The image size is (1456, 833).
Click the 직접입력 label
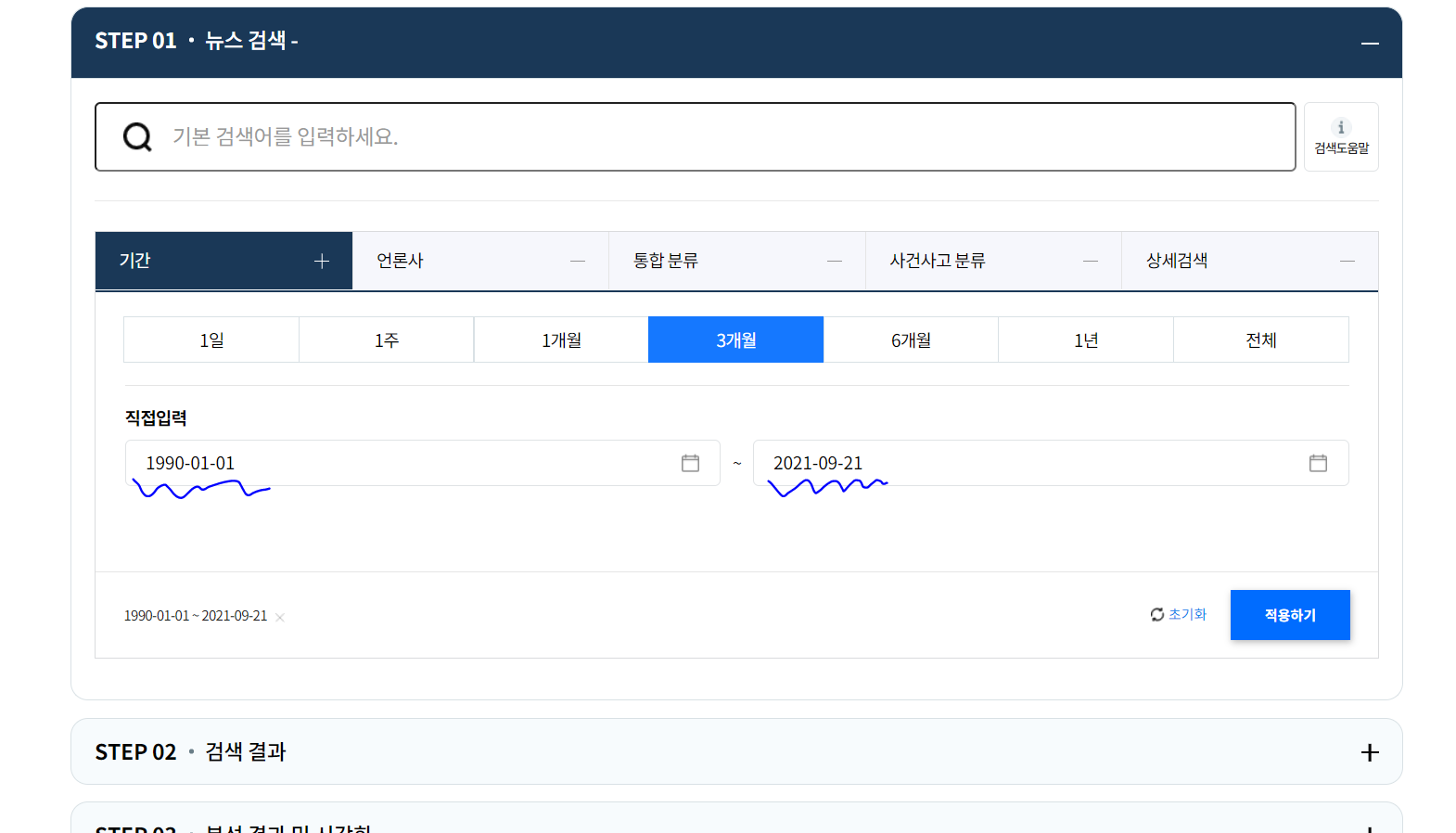click(156, 417)
